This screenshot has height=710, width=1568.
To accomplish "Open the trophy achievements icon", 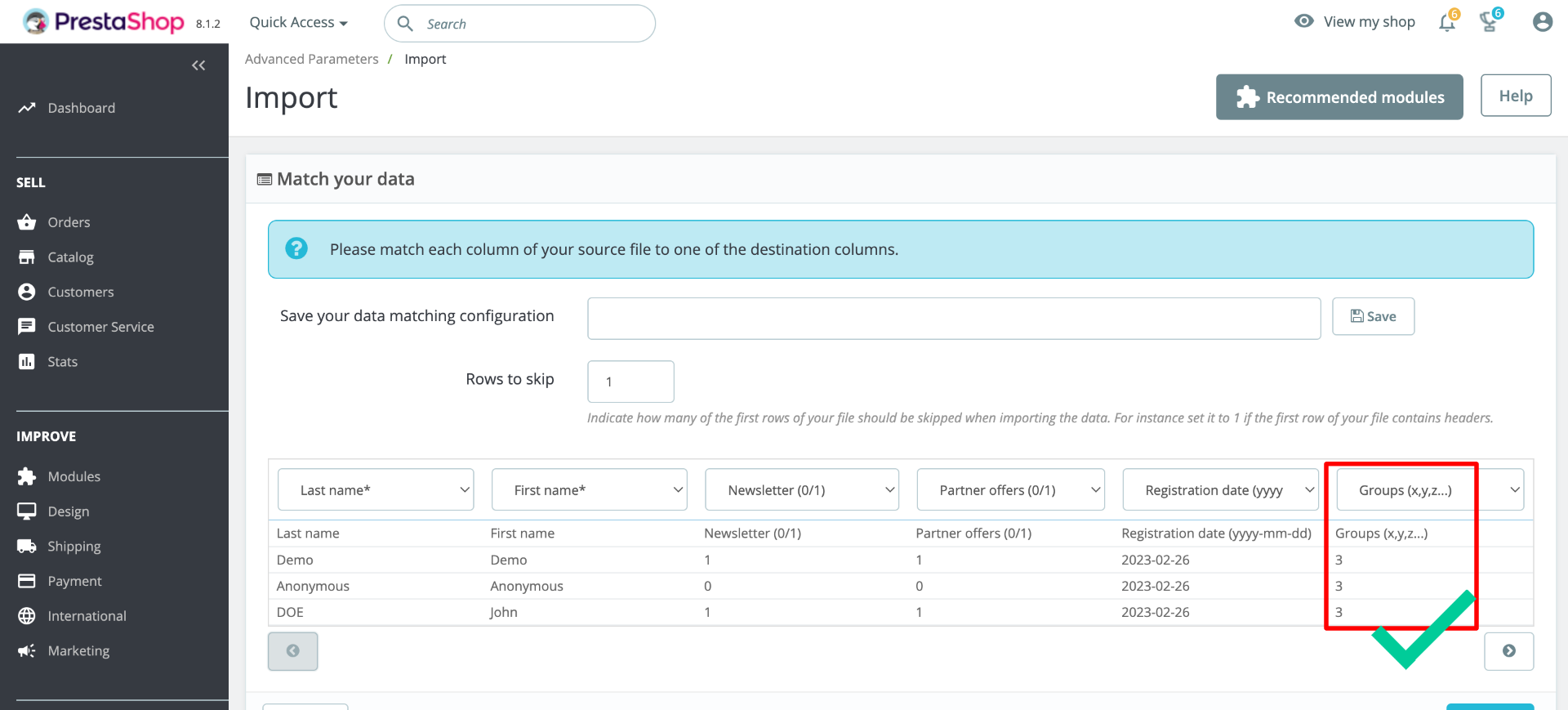I will click(1489, 22).
